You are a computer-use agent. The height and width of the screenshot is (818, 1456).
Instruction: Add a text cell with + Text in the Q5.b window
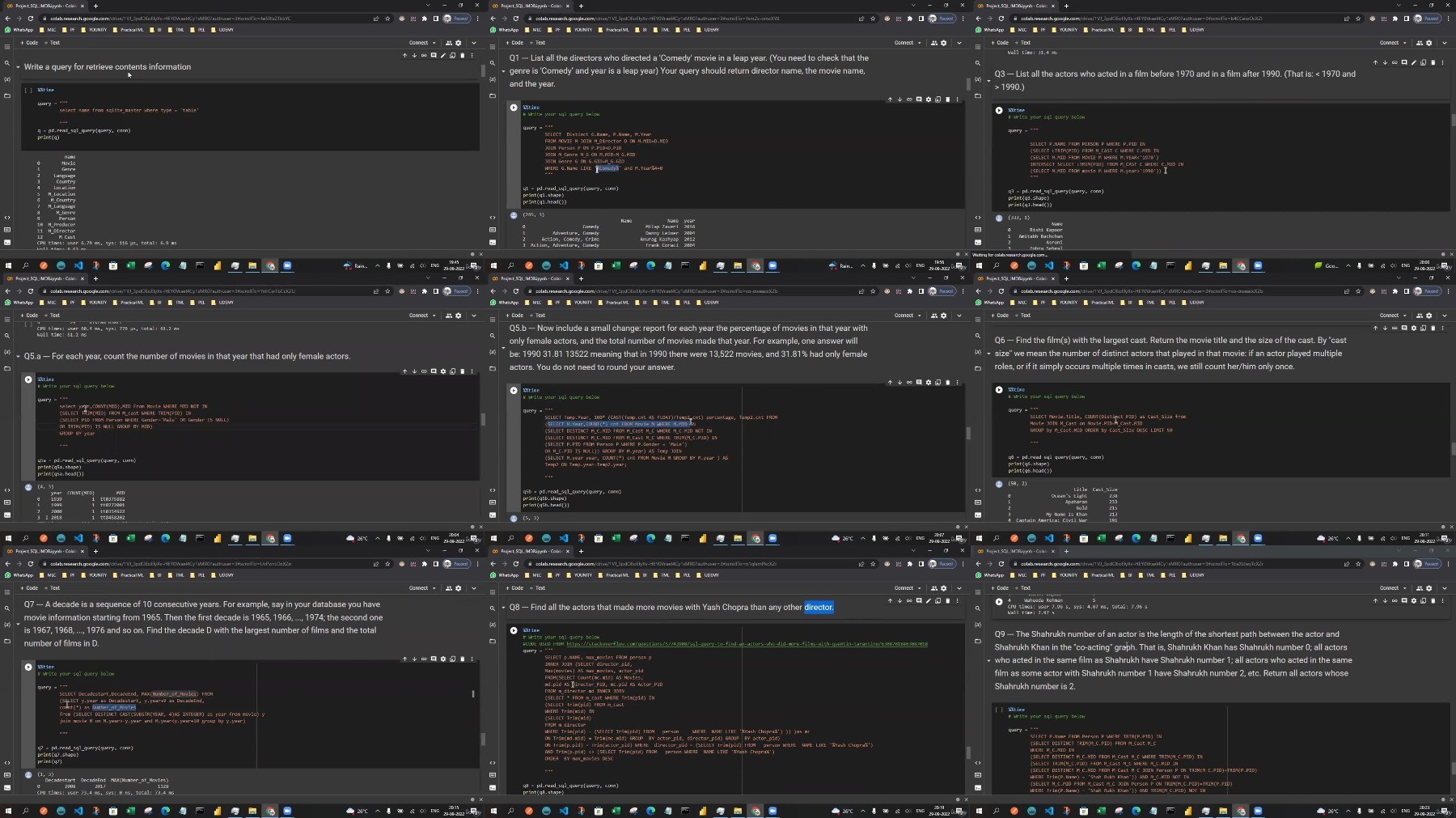[x=537, y=316]
